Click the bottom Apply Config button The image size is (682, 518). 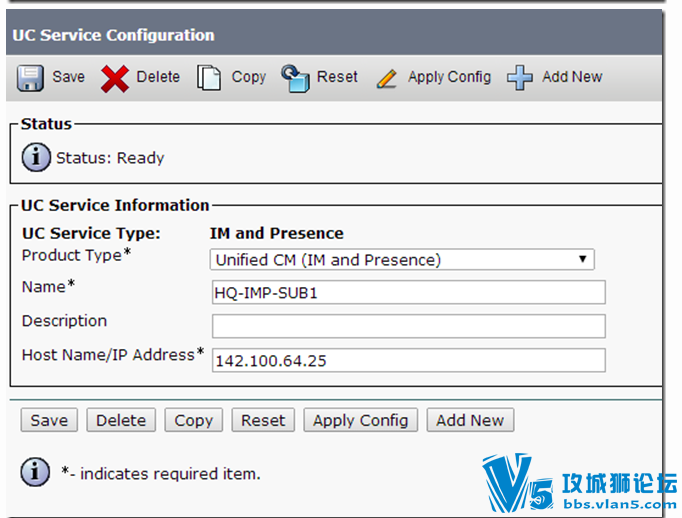coord(361,420)
